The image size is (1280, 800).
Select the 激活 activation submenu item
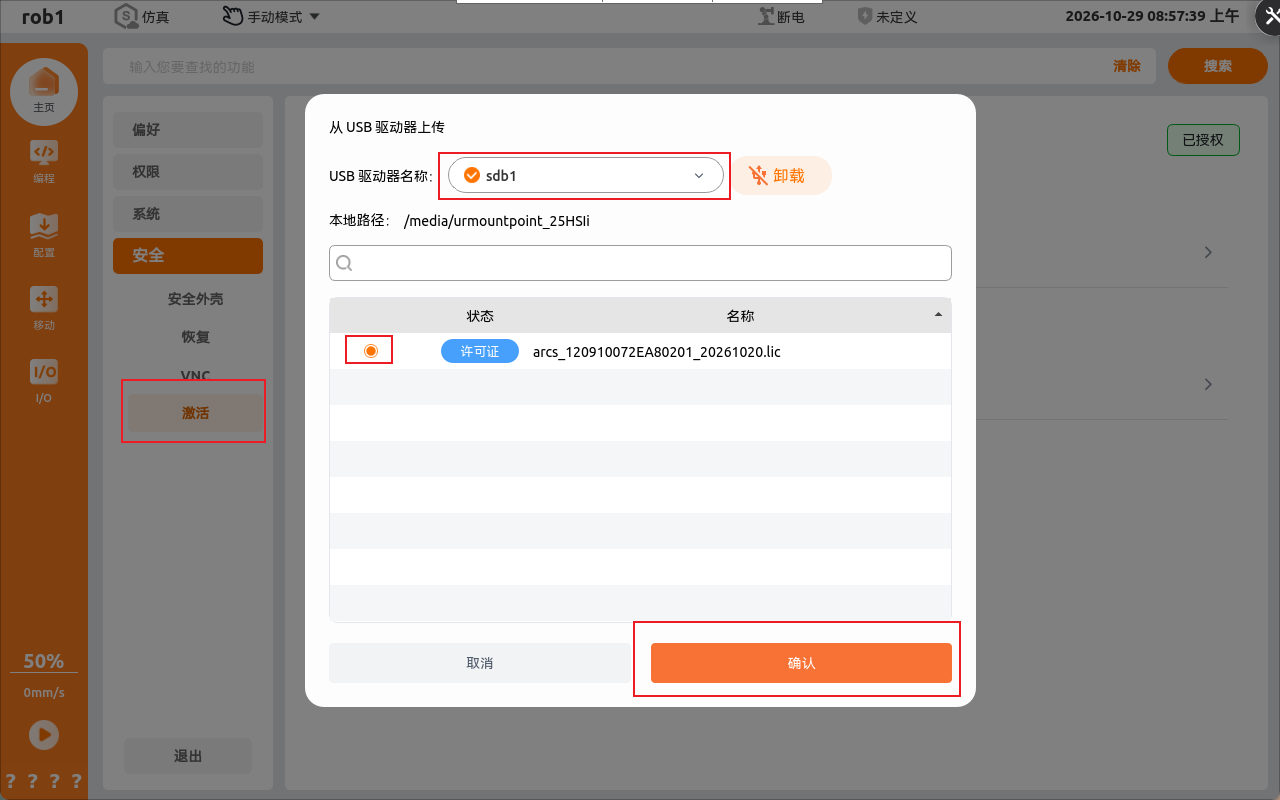tap(196, 413)
